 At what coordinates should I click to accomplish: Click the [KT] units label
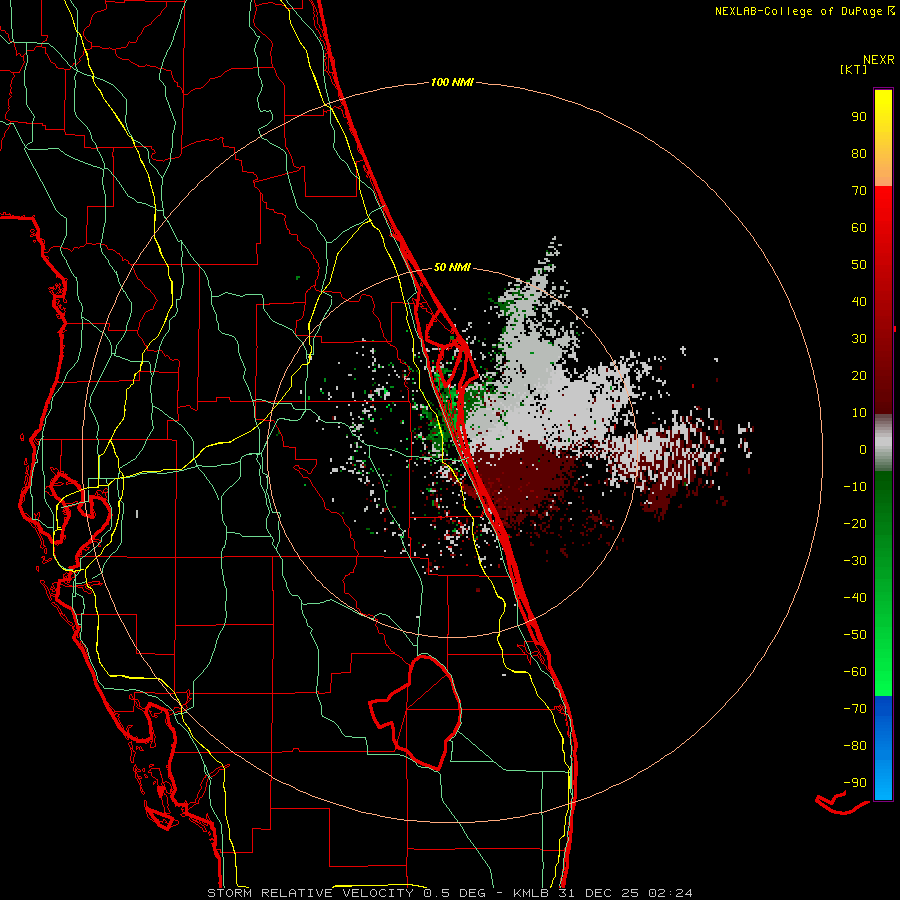coord(854,69)
